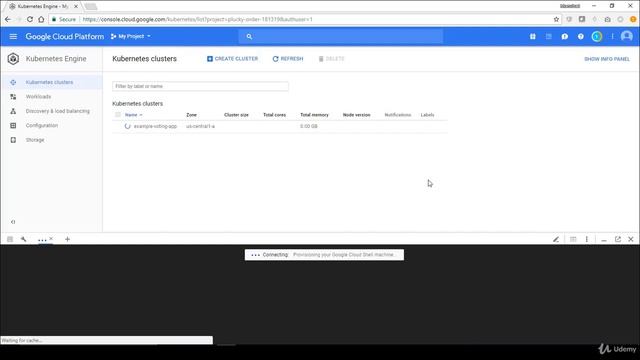
Task: Open the user account avatar
Action: pyautogui.click(x=627, y=36)
